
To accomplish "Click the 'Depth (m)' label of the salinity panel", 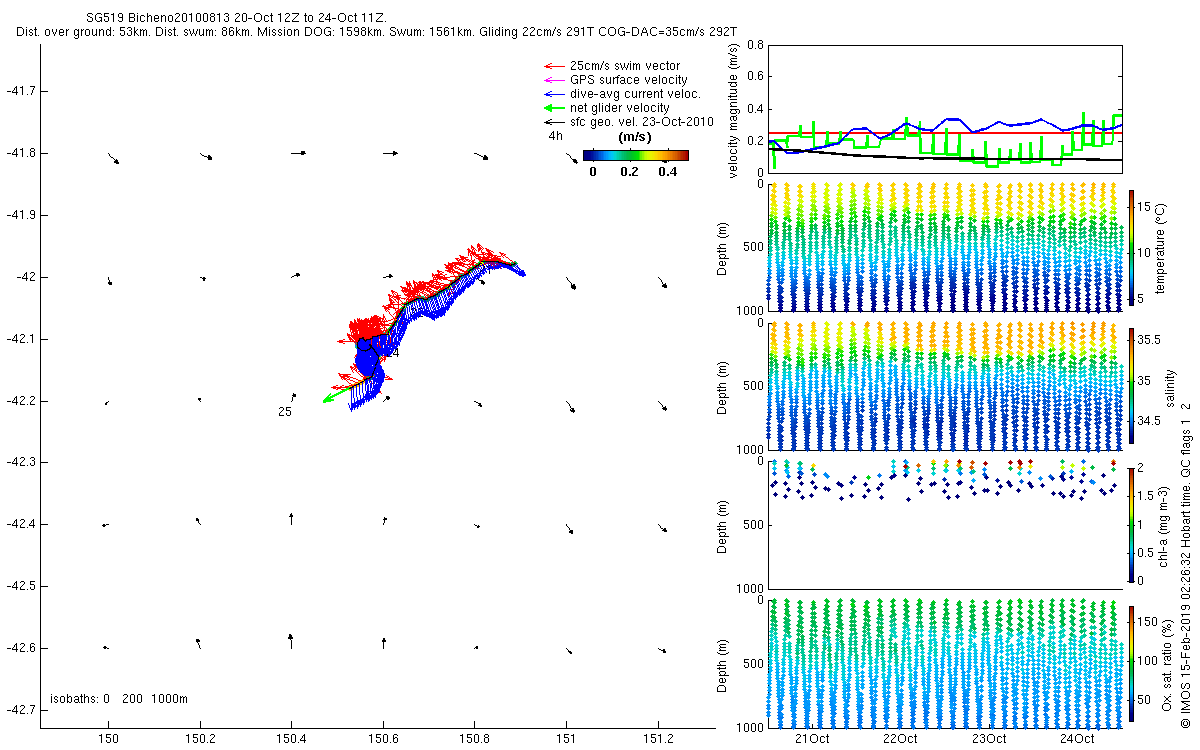I will click(724, 385).
